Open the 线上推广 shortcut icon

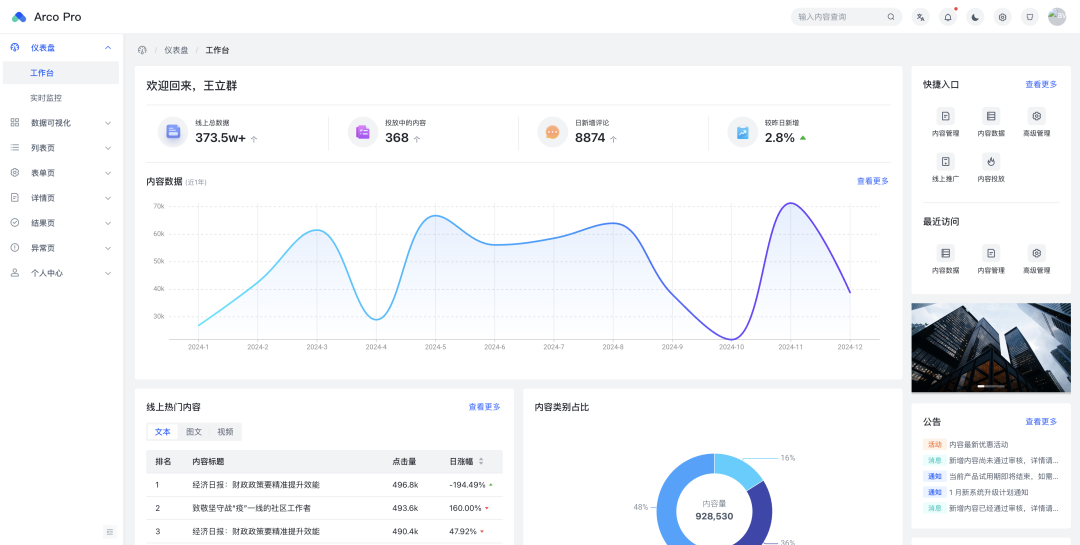[x=945, y=161]
